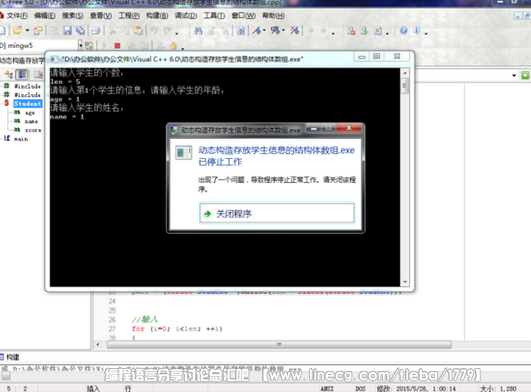Click the editor horizontal scrollbar
531x392 pixels.
279,345
